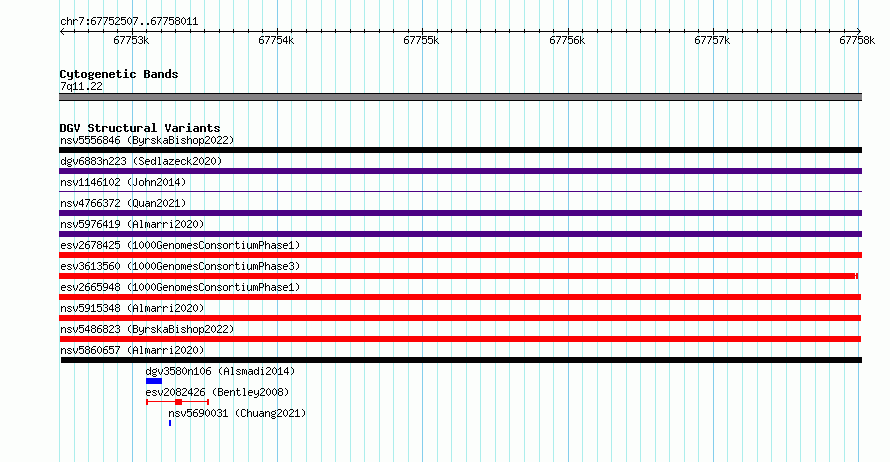The image size is (890, 462).
Task: Click the red esv3613560 variant bar
Action: click(x=459, y=276)
